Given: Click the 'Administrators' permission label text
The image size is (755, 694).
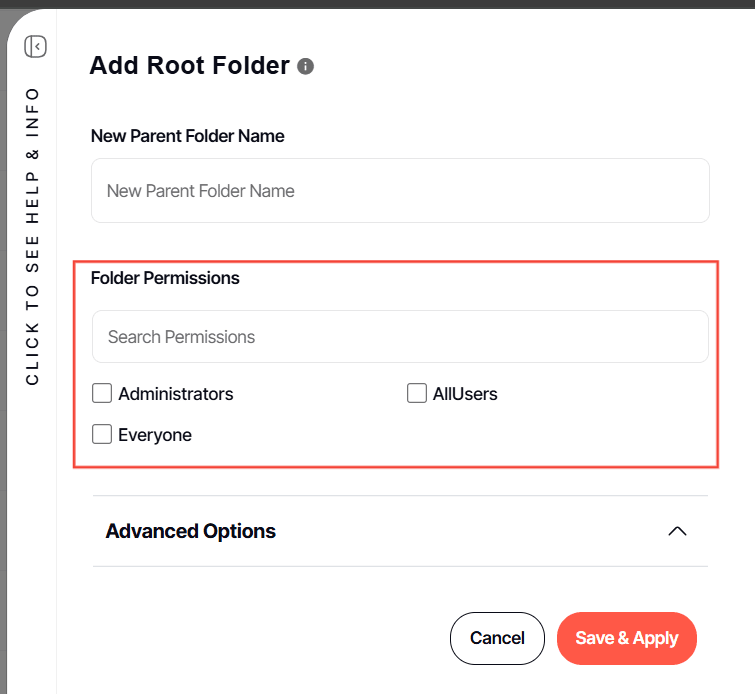Looking at the screenshot, I should pyautogui.click(x=176, y=394).
